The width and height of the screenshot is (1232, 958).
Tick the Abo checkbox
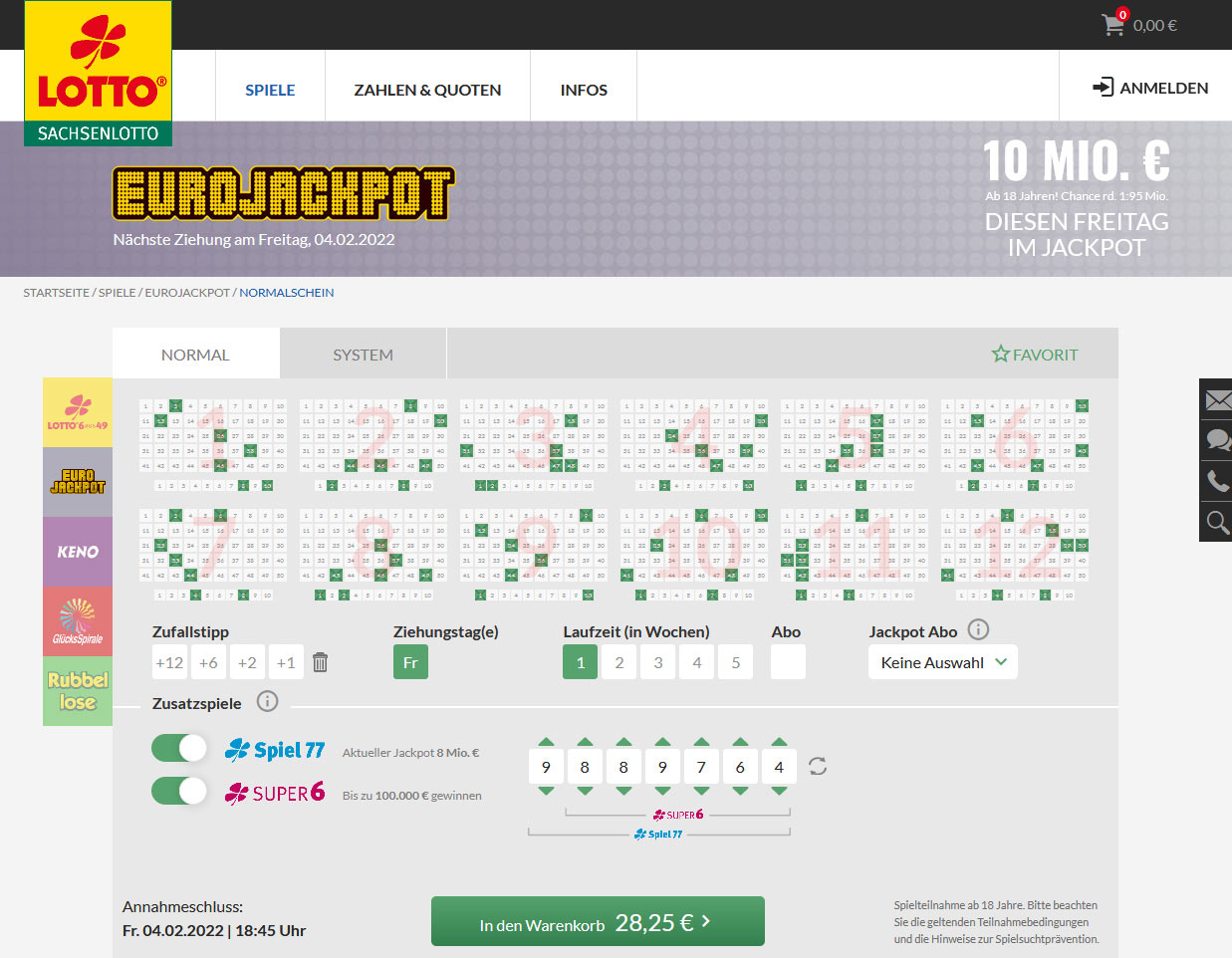[x=788, y=662]
